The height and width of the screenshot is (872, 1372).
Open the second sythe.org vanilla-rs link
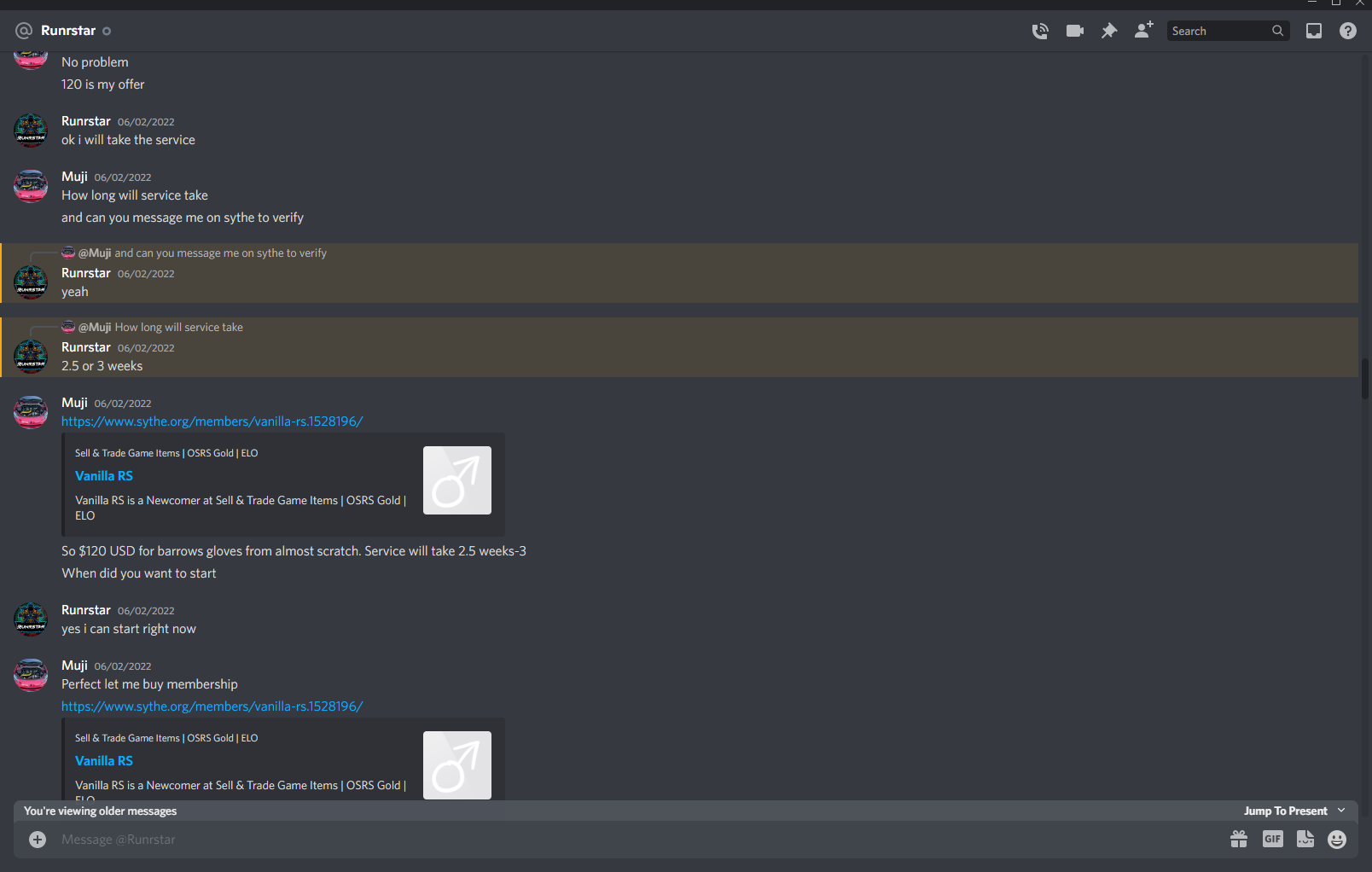coord(212,706)
